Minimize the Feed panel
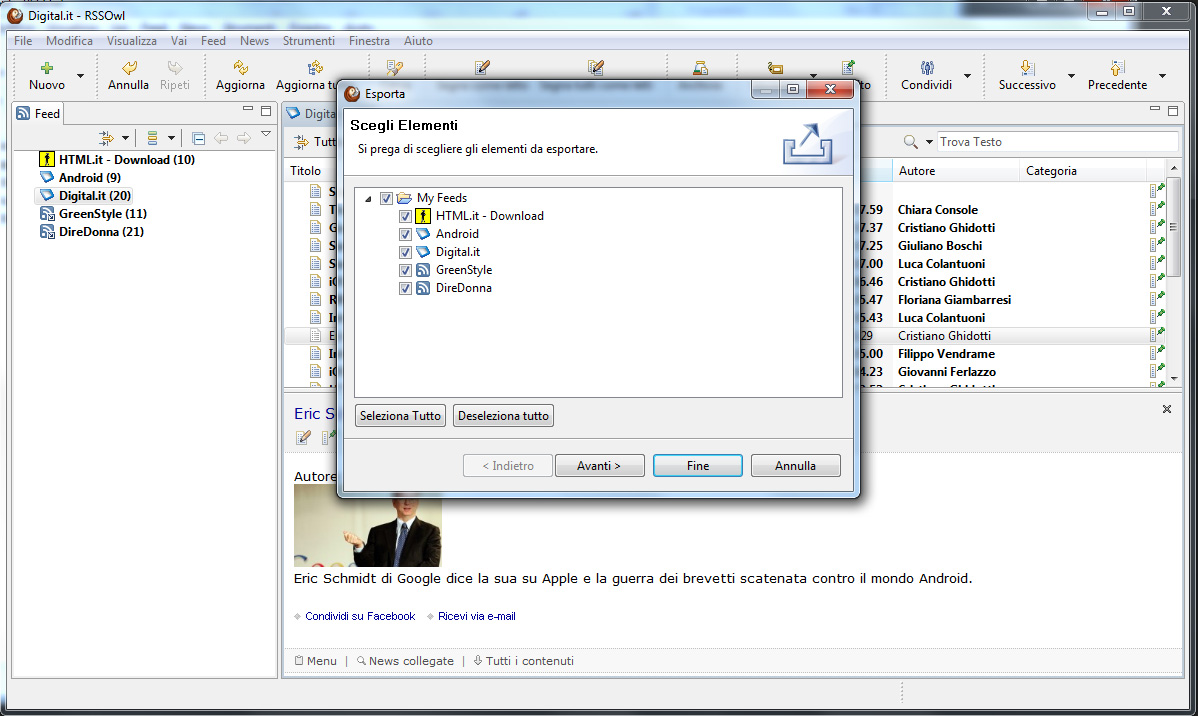Image resolution: width=1198 pixels, height=716 pixels. point(248,109)
